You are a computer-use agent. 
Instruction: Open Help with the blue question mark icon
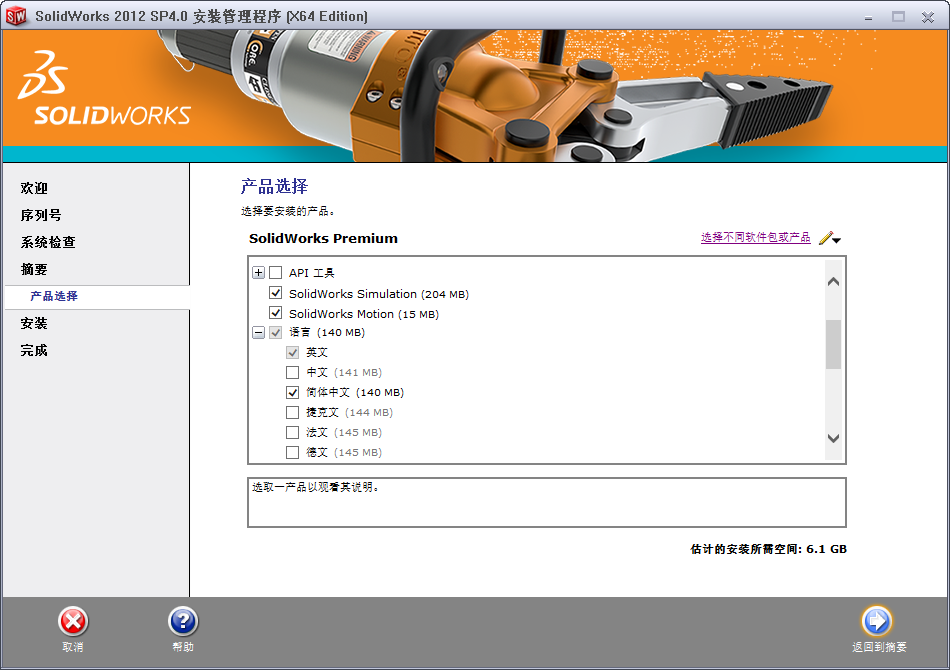(x=183, y=622)
